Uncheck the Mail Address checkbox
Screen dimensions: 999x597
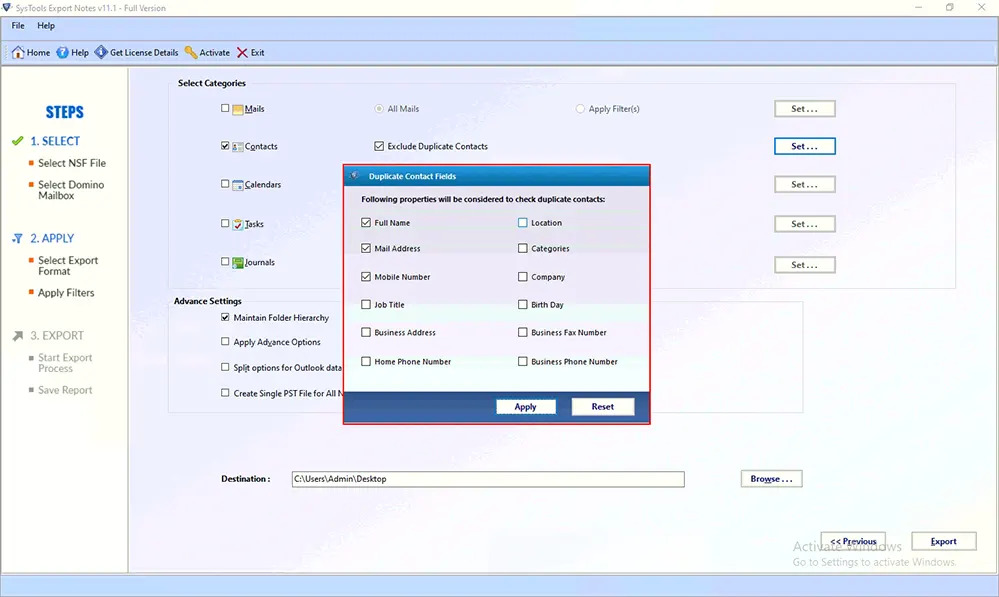[x=366, y=248]
